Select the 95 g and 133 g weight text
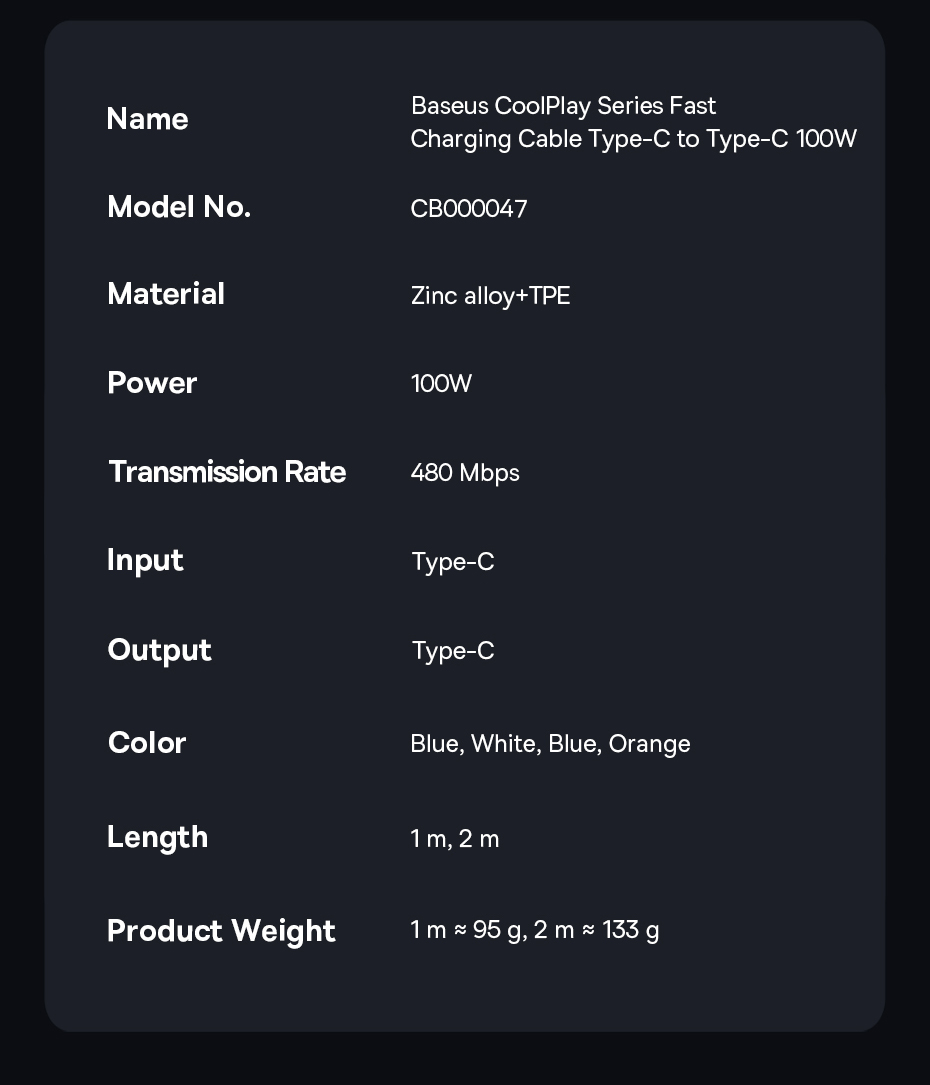Viewport: 930px width, 1085px height. (x=535, y=931)
